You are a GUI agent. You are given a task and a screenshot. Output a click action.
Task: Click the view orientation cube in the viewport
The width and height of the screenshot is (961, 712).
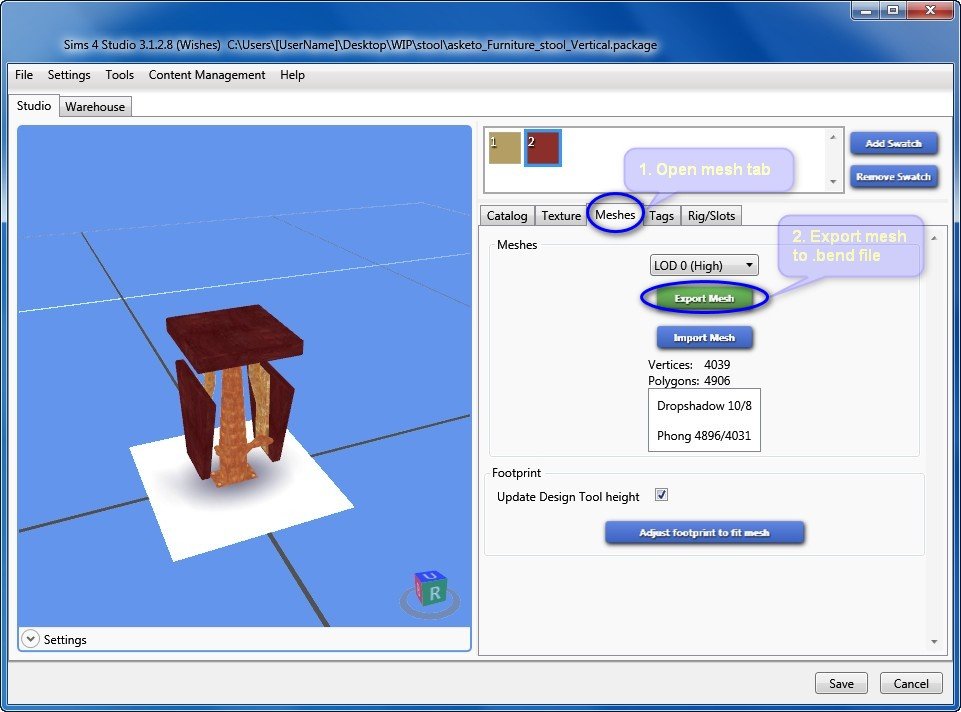tap(431, 589)
